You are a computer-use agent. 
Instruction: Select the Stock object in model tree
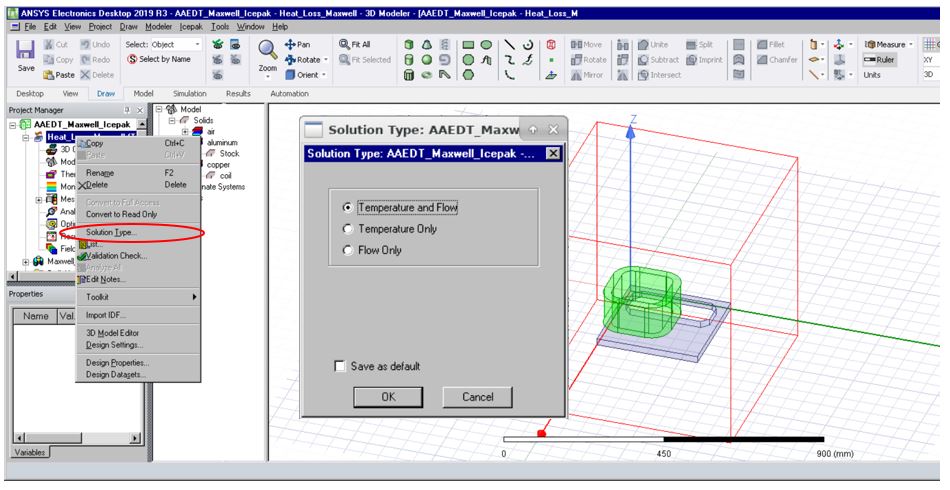[x=229, y=153]
